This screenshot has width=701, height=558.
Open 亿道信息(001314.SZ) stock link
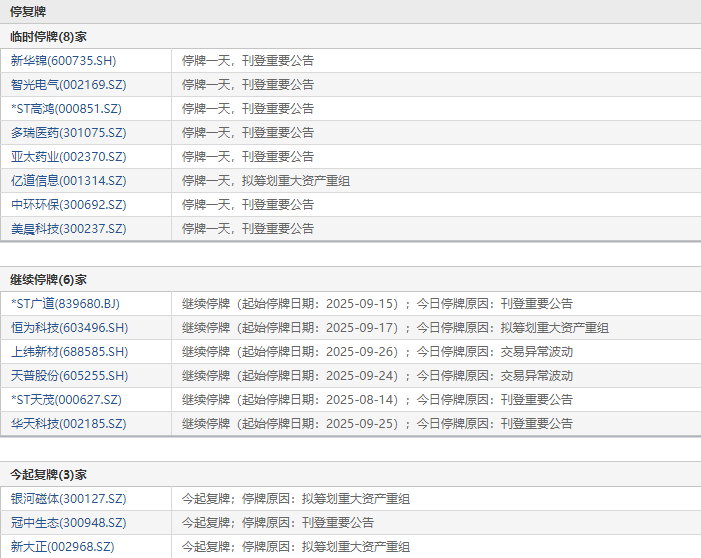tap(68, 181)
